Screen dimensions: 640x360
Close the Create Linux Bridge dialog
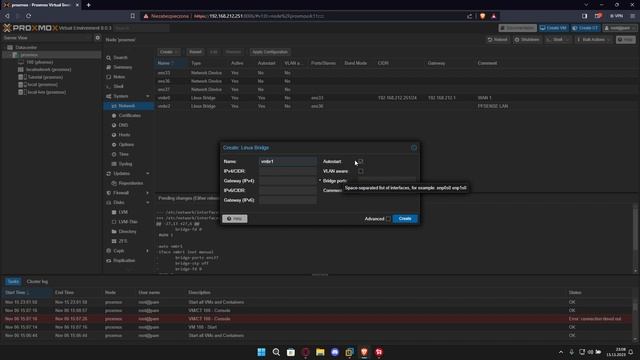(414, 148)
